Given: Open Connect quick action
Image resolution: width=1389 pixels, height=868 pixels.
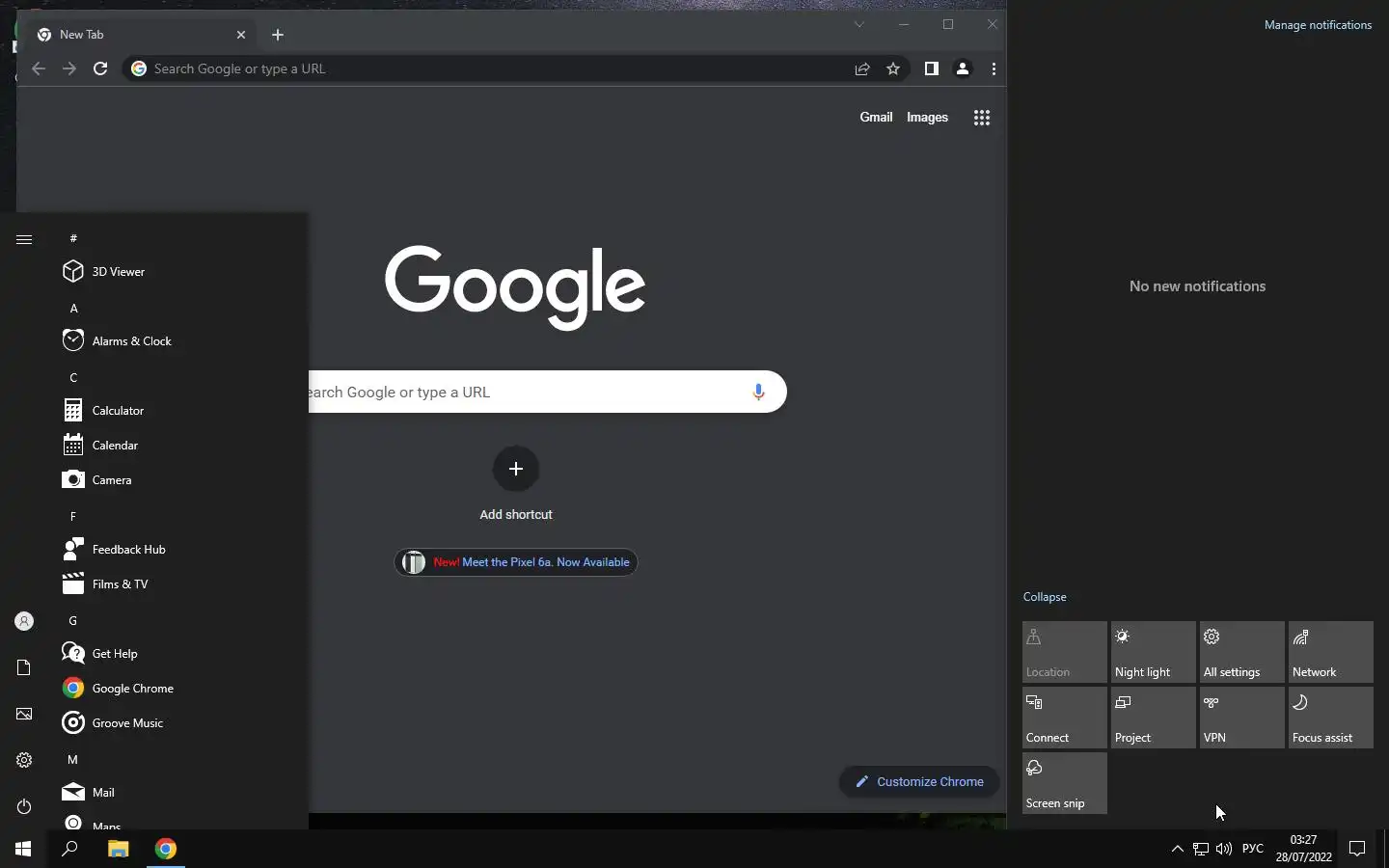Looking at the screenshot, I should (1065, 718).
